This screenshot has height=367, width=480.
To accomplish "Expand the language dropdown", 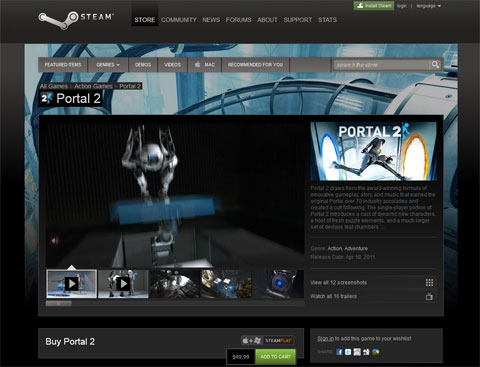I will 429,6.
